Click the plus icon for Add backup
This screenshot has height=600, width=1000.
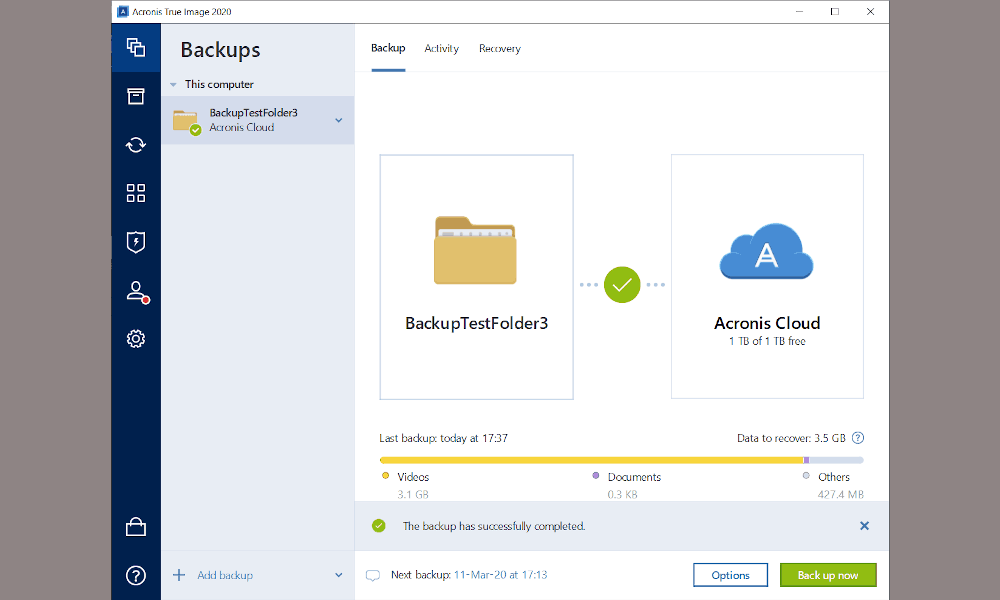pyautogui.click(x=179, y=575)
